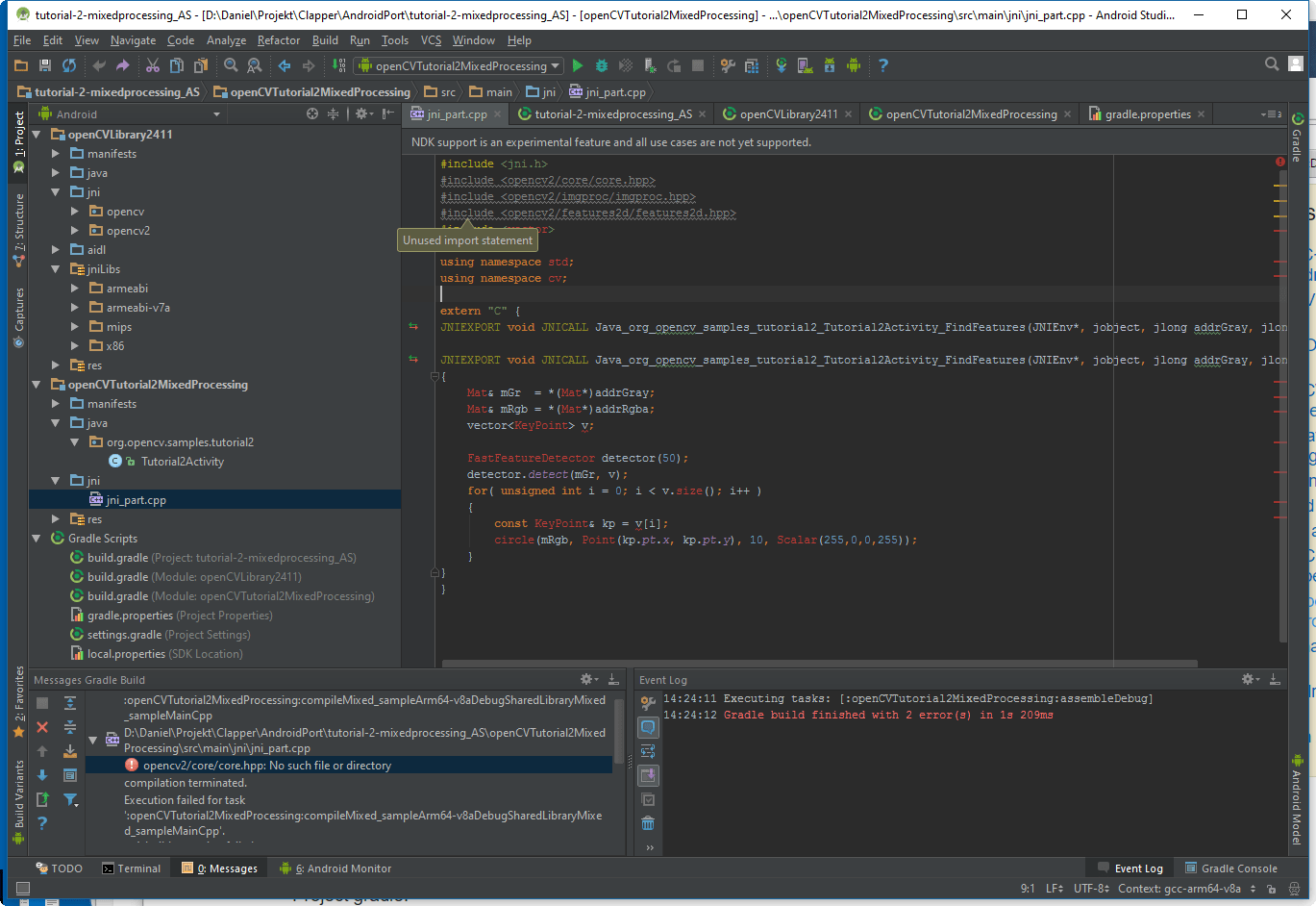Click Collapse All in Messages panel
The image size is (1316, 906).
point(70,727)
